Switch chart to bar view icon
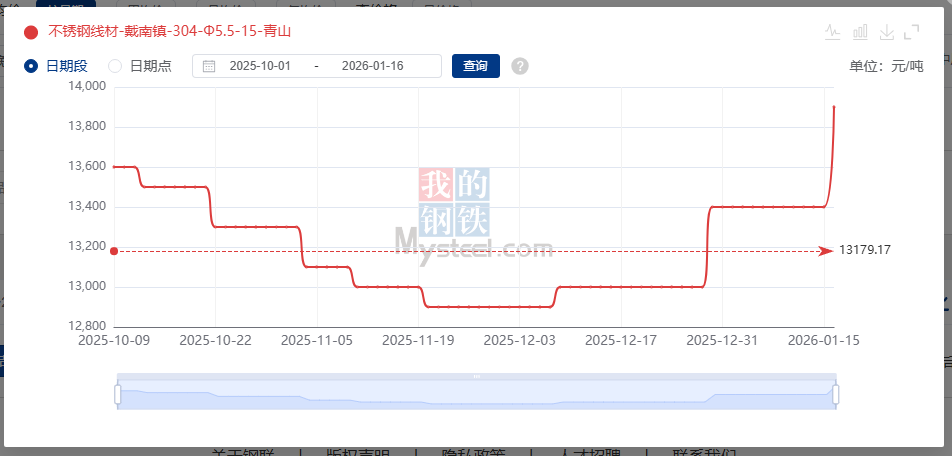 click(x=859, y=32)
